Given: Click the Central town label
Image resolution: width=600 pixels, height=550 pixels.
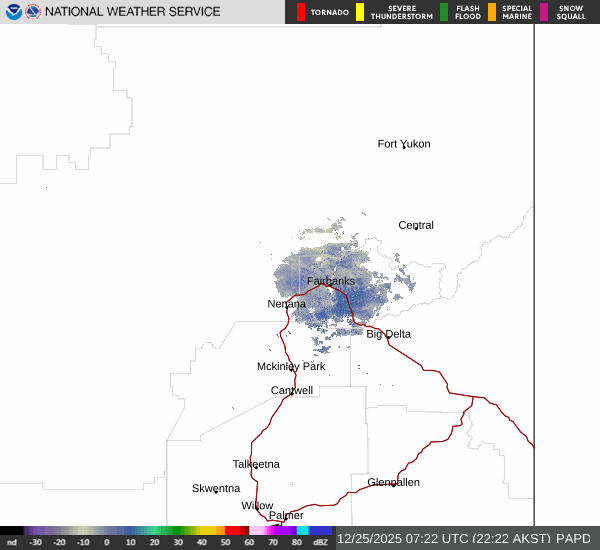Looking at the screenshot, I should 416,225.
